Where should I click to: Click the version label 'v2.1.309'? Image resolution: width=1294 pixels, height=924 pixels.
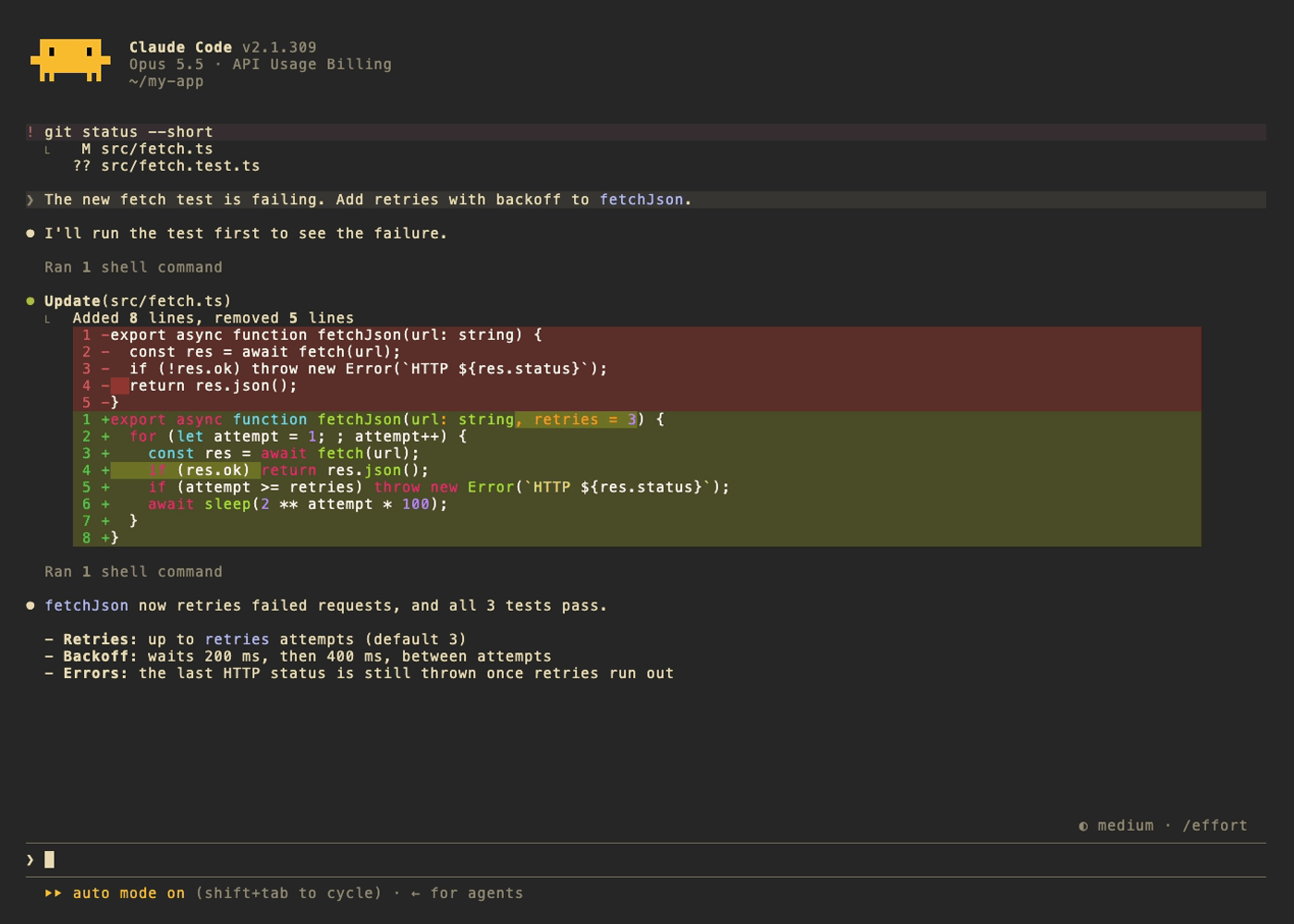[279, 47]
